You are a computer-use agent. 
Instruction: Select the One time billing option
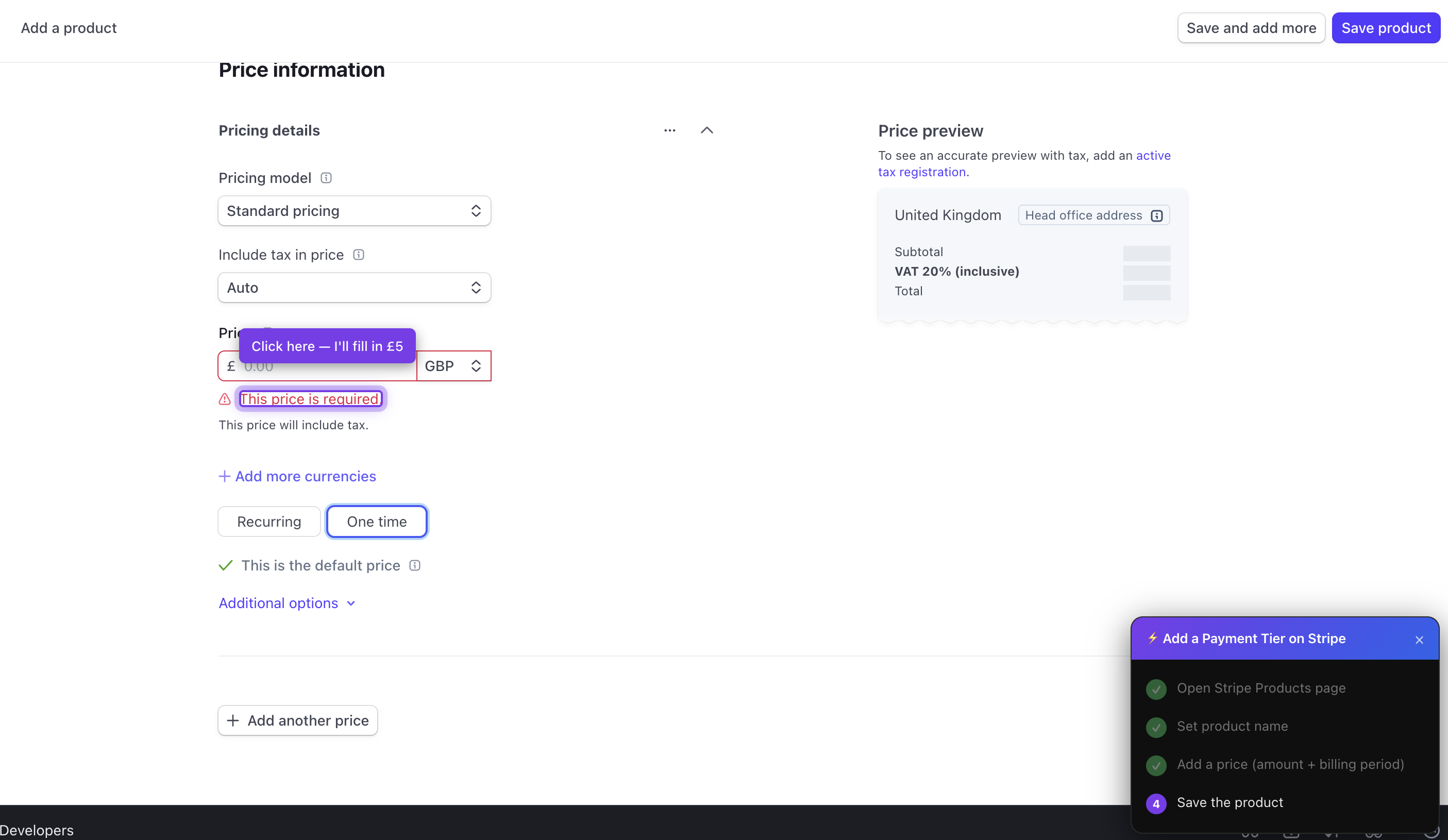click(376, 522)
